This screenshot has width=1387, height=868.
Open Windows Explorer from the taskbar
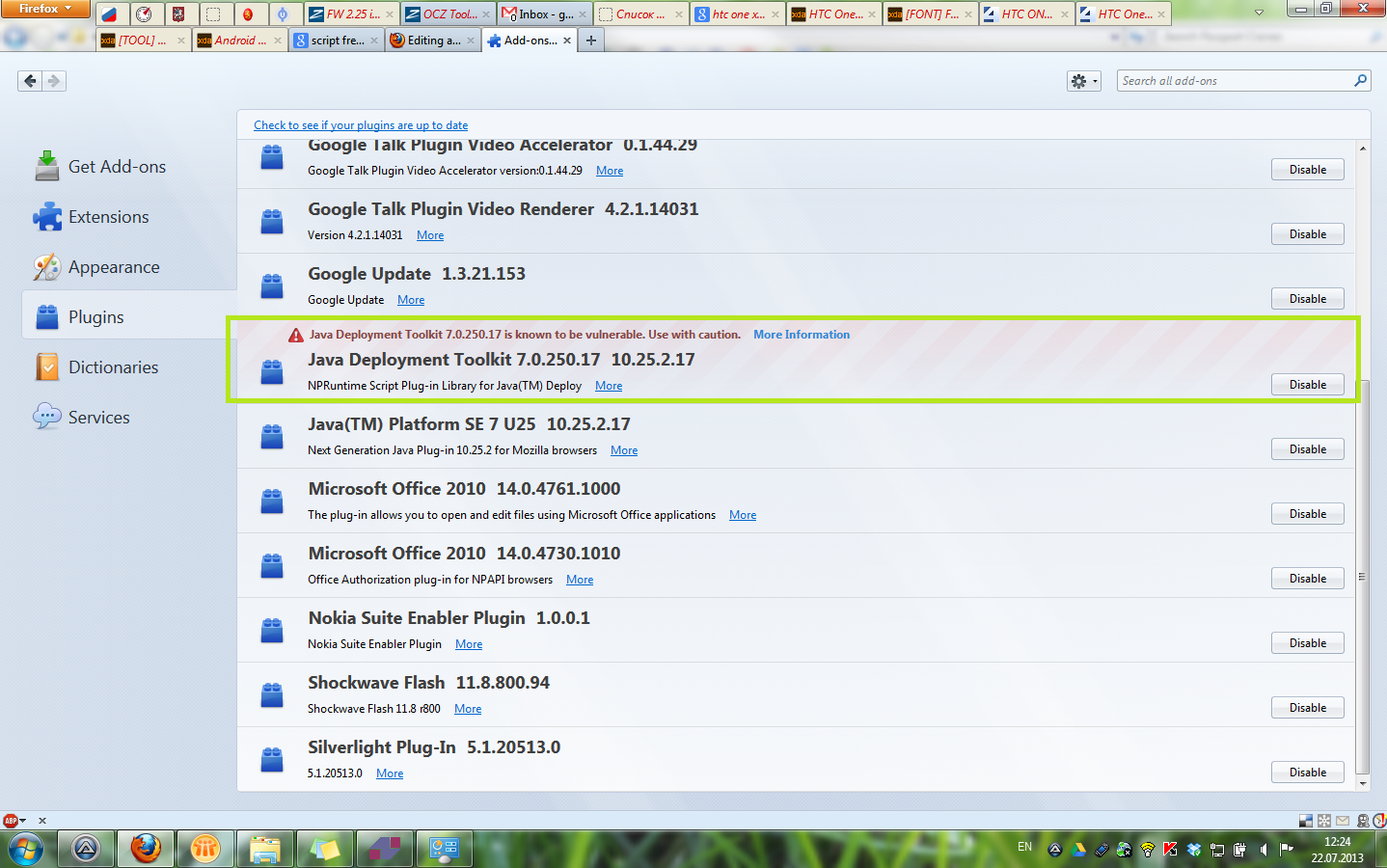tap(265, 849)
